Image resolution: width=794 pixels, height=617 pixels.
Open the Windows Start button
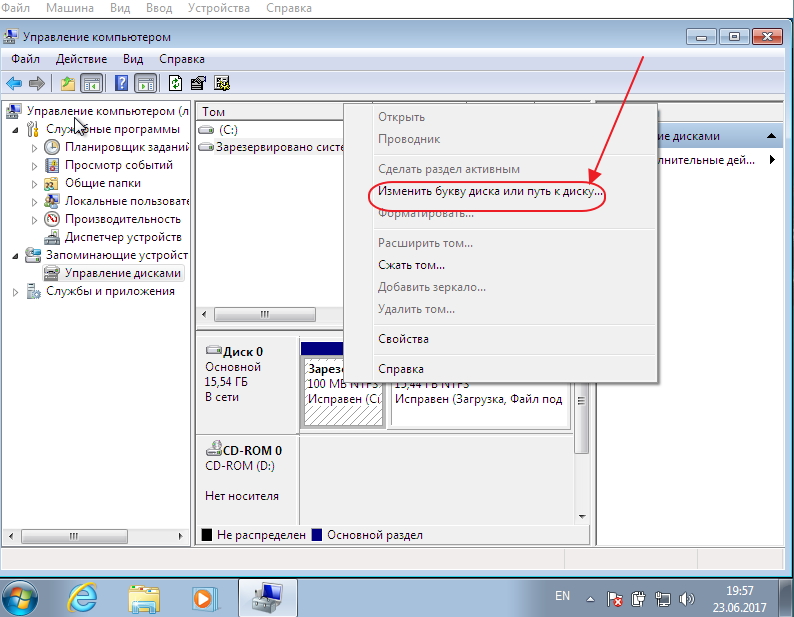(x=20, y=599)
